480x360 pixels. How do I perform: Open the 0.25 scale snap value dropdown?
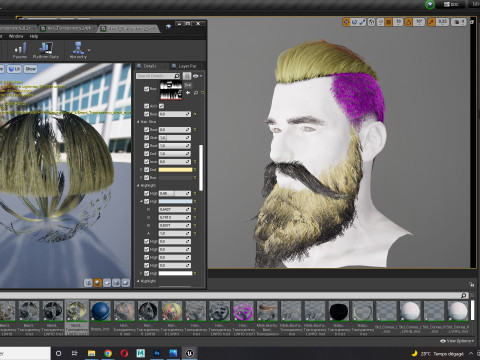click(x=442, y=22)
